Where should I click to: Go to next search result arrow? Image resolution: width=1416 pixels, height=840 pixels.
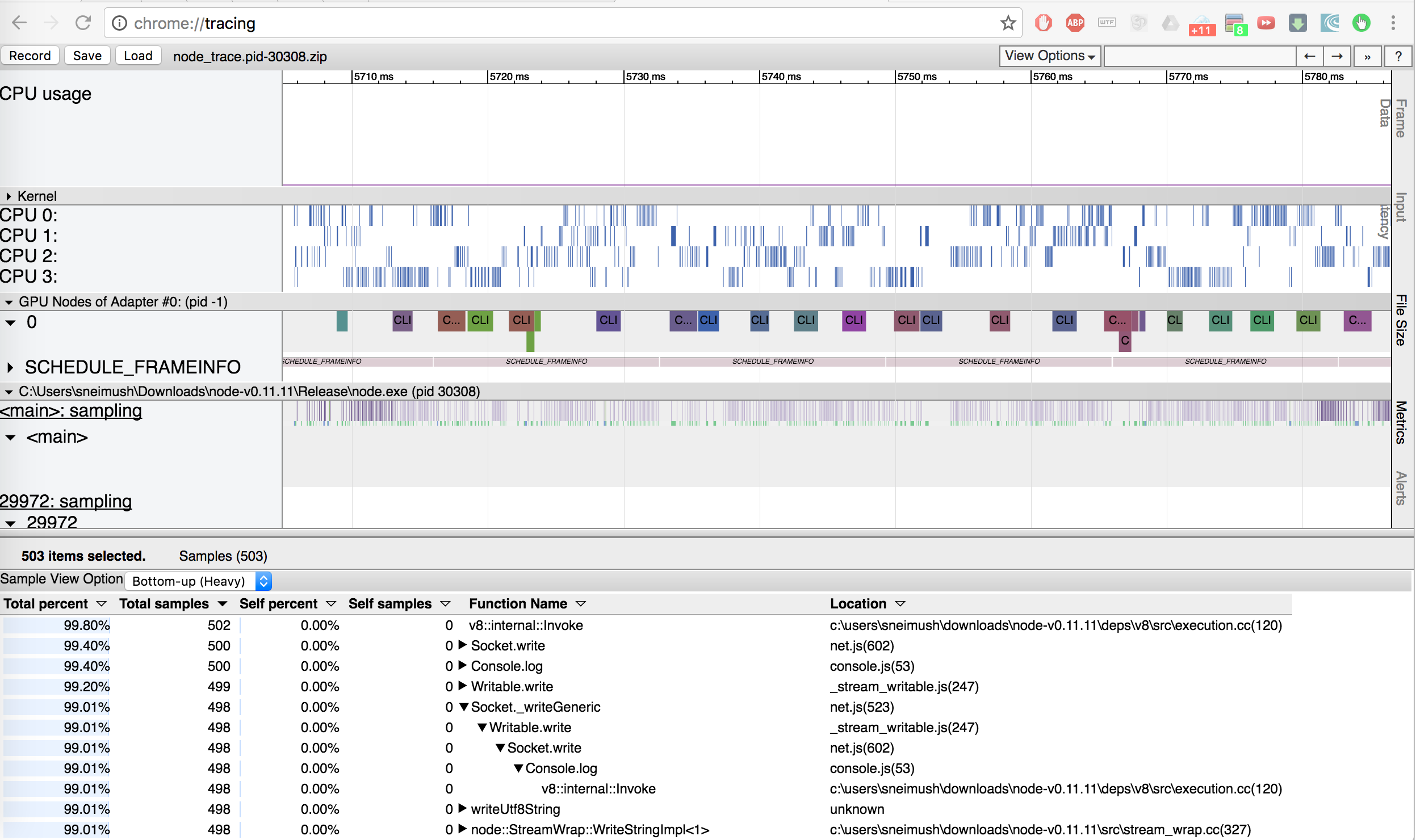(x=1337, y=56)
